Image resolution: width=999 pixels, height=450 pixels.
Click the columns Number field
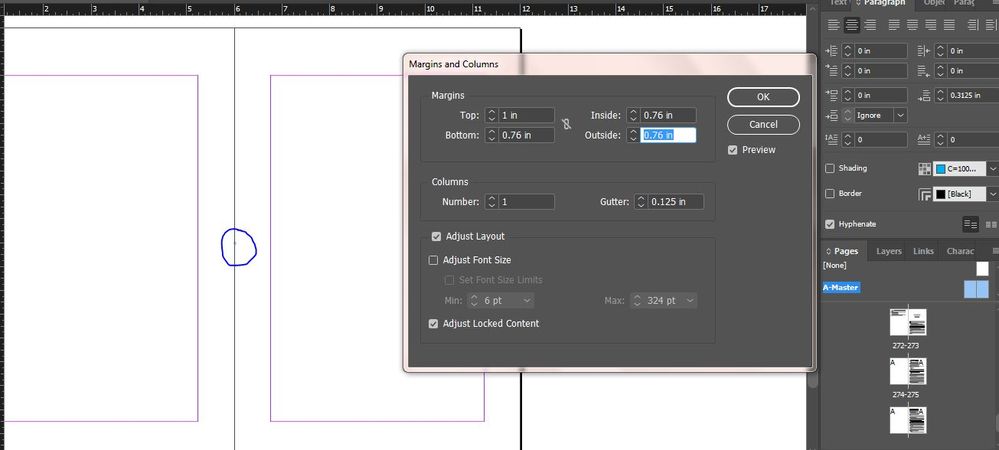click(526, 202)
